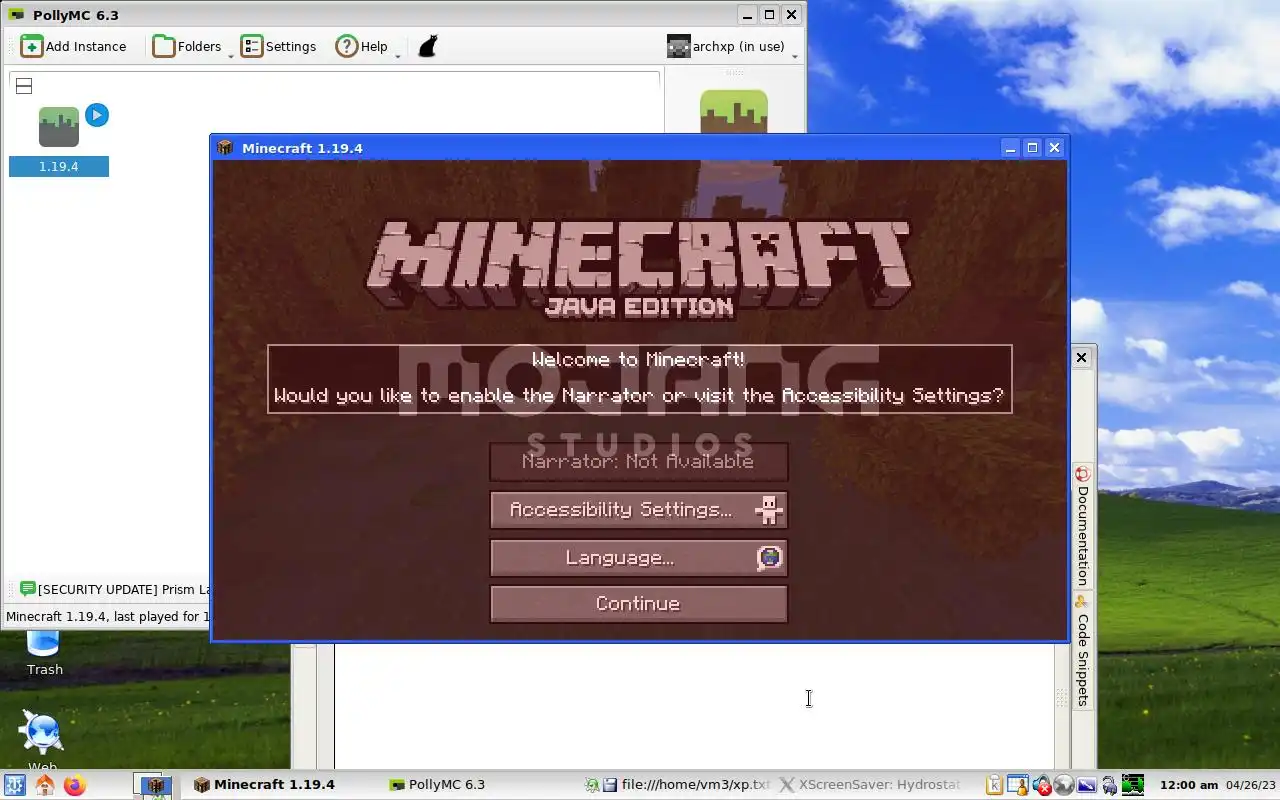This screenshot has width=1280, height=800.
Task: Click inside the text editor area below Minecraft
Action: (x=694, y=705)
